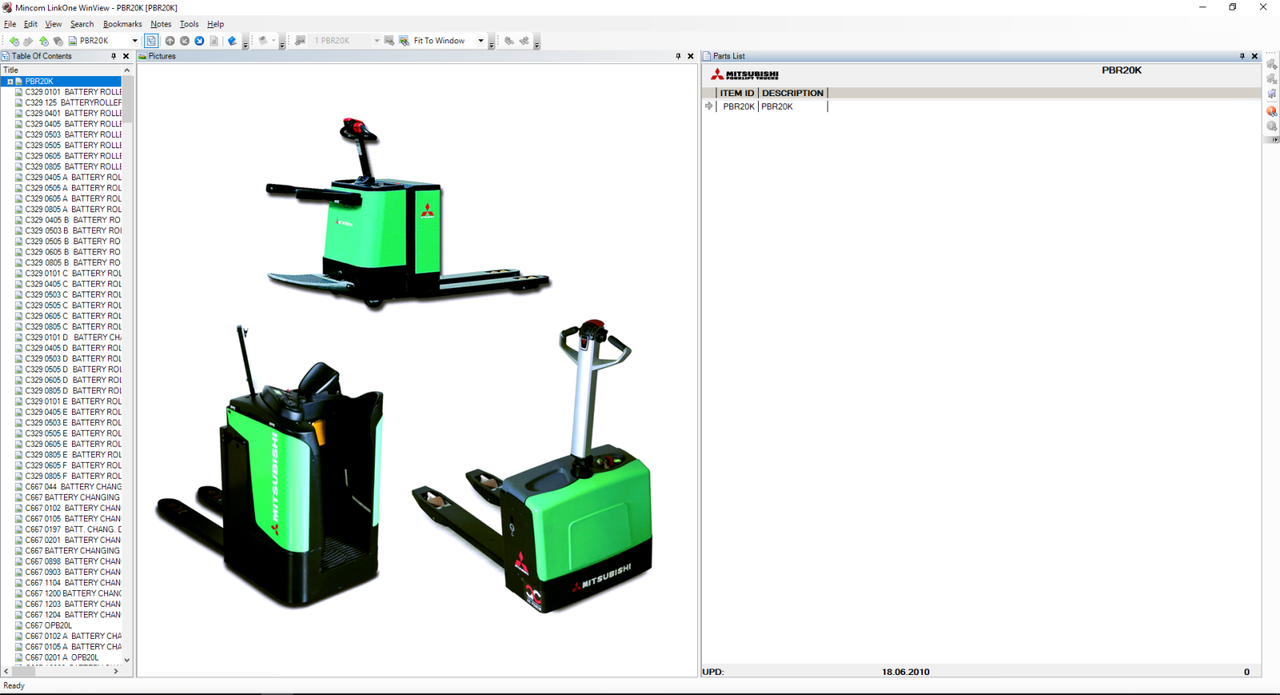Click the Mitsubishi Forklift Trucks logo

[744, 75]
